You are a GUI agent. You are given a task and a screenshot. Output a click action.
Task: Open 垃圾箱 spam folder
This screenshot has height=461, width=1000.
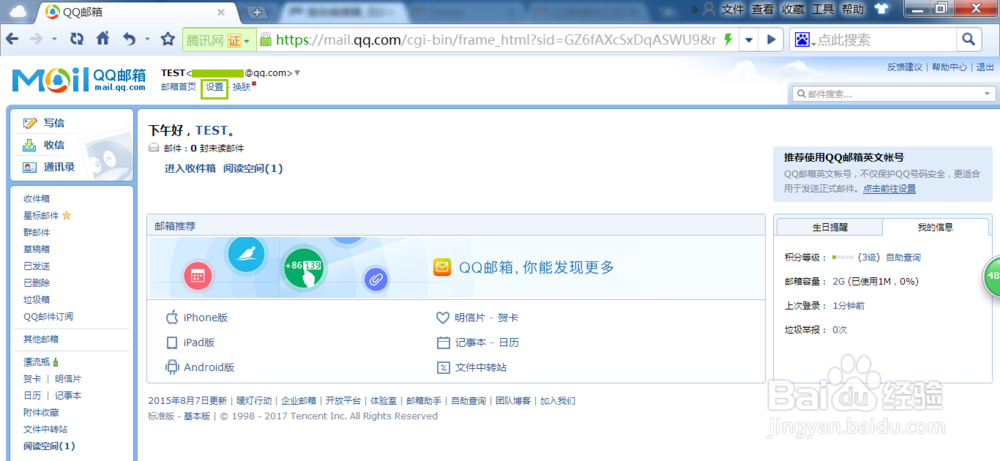[x=36, y=300]
